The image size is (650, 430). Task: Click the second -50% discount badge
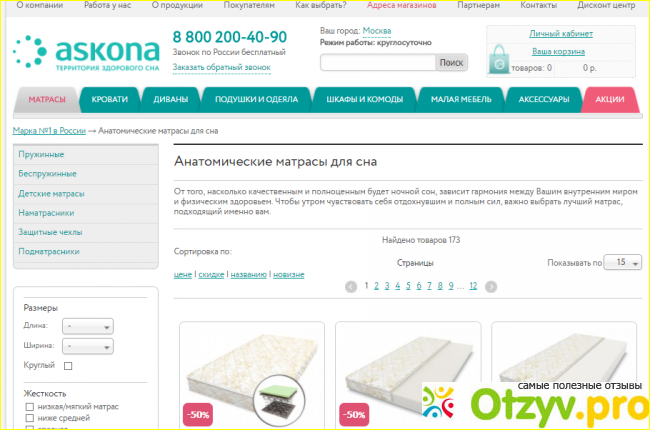[x=354, y=414]
